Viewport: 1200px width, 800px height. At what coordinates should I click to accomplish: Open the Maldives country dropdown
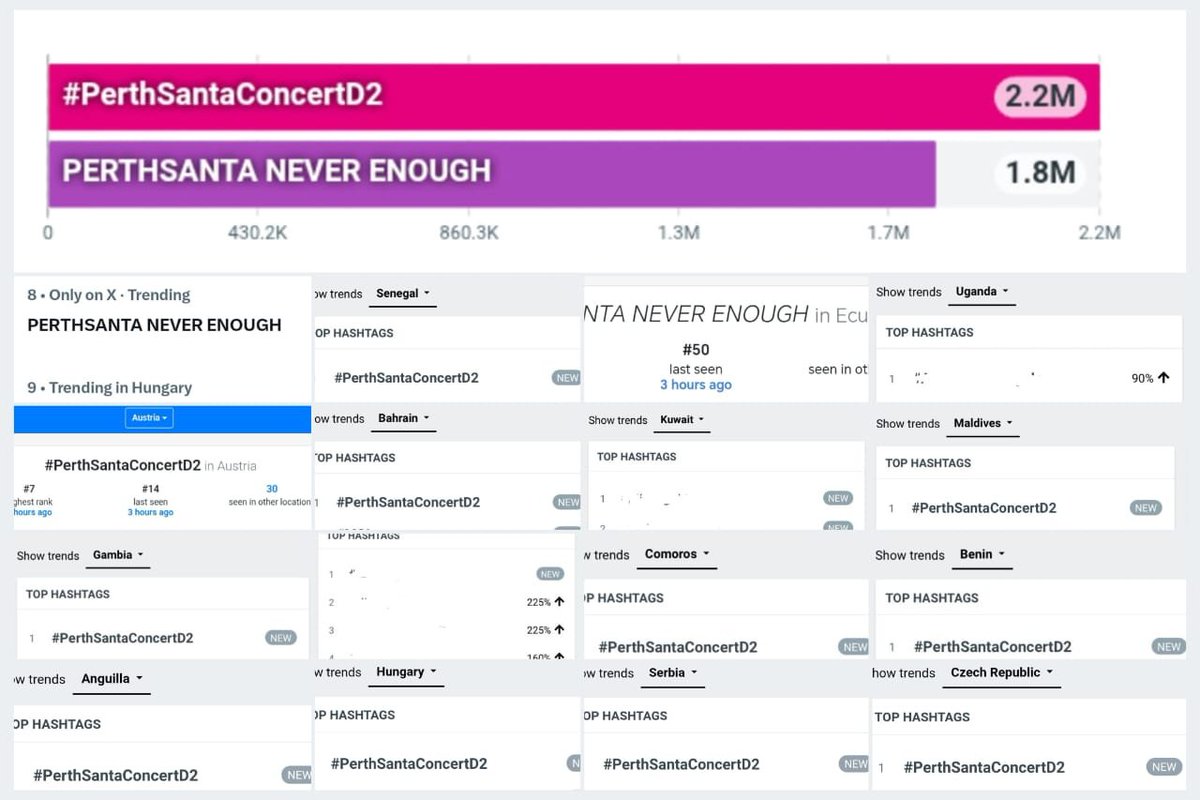tap(983, 424)
